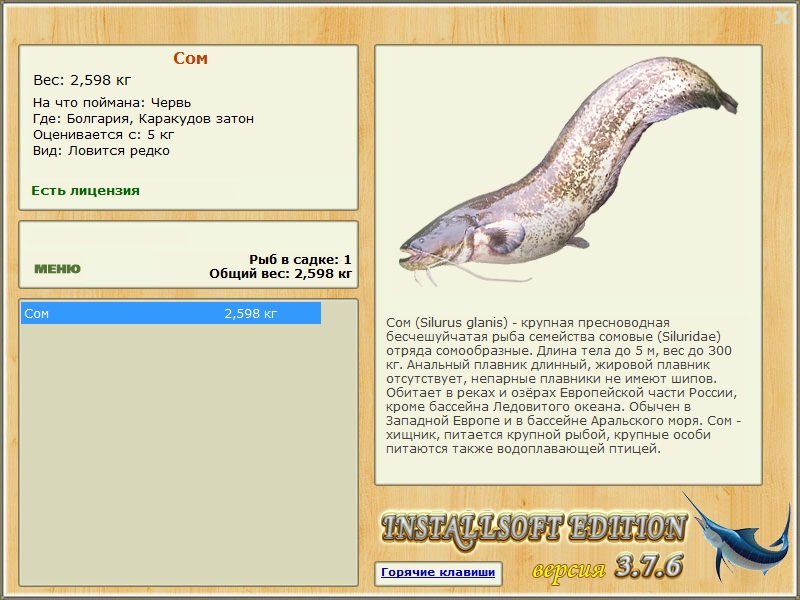Click the На что поймана: Червь line

click(112, 103)
